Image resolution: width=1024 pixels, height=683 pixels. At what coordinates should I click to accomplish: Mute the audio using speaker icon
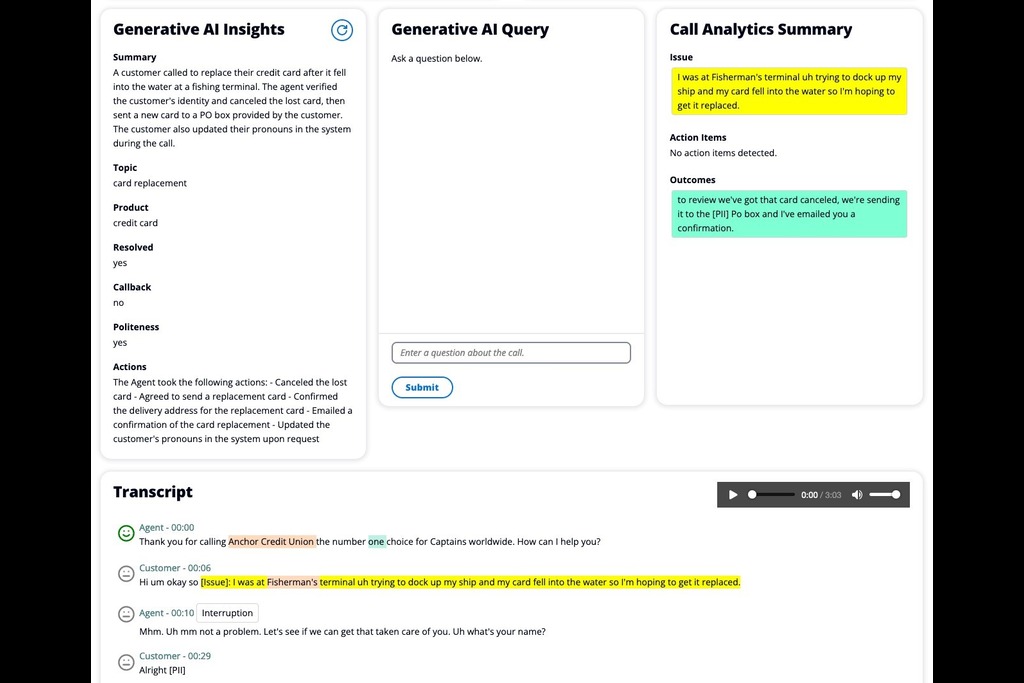pos(857,495)
